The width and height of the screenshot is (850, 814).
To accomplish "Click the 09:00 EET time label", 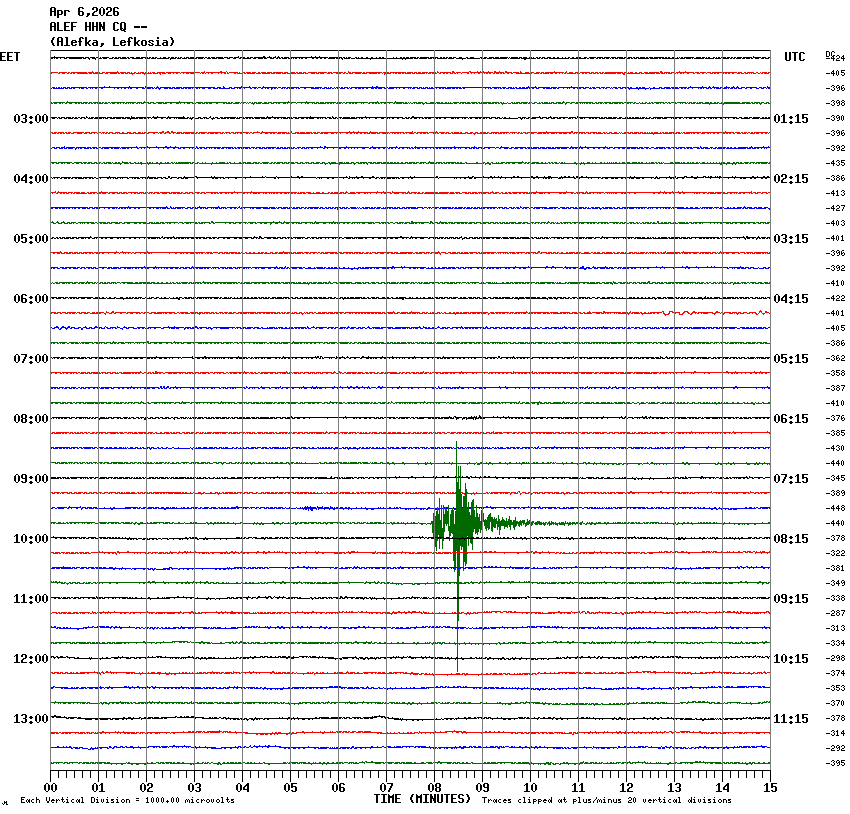I will [x=30, y=479].
